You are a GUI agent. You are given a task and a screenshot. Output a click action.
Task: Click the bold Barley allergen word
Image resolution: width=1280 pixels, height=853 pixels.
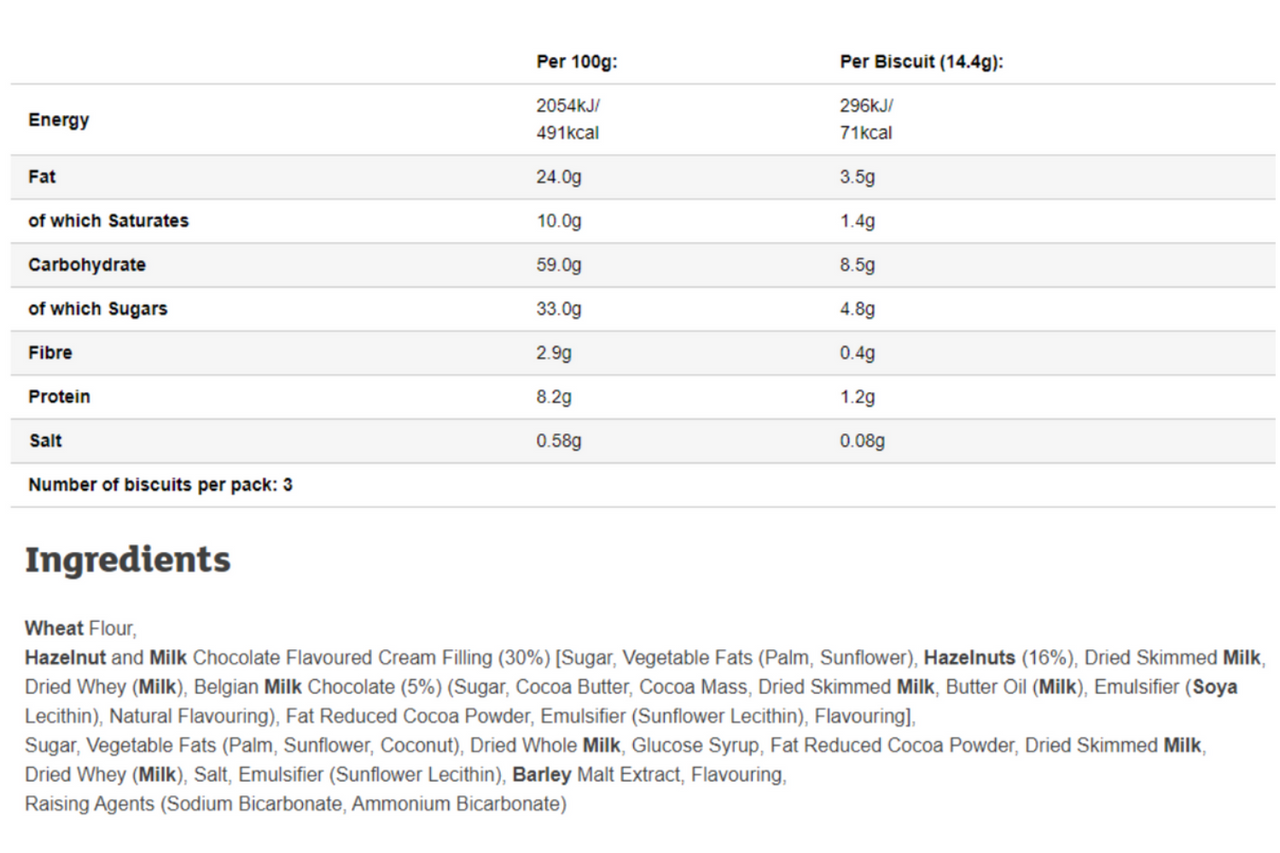(x=542, y=775)
